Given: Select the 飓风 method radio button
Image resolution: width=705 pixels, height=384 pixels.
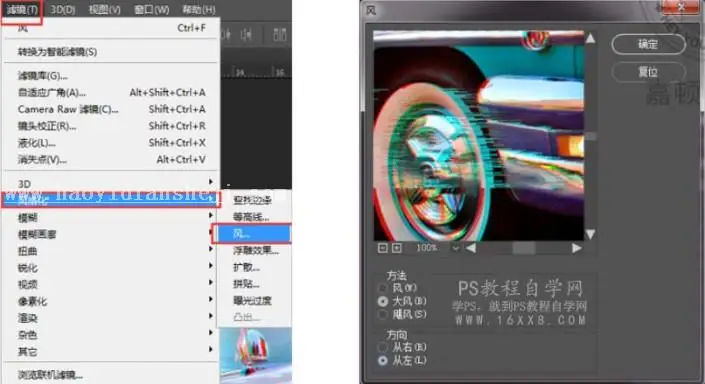Looking at the screenshot, I should coord(383,314).
